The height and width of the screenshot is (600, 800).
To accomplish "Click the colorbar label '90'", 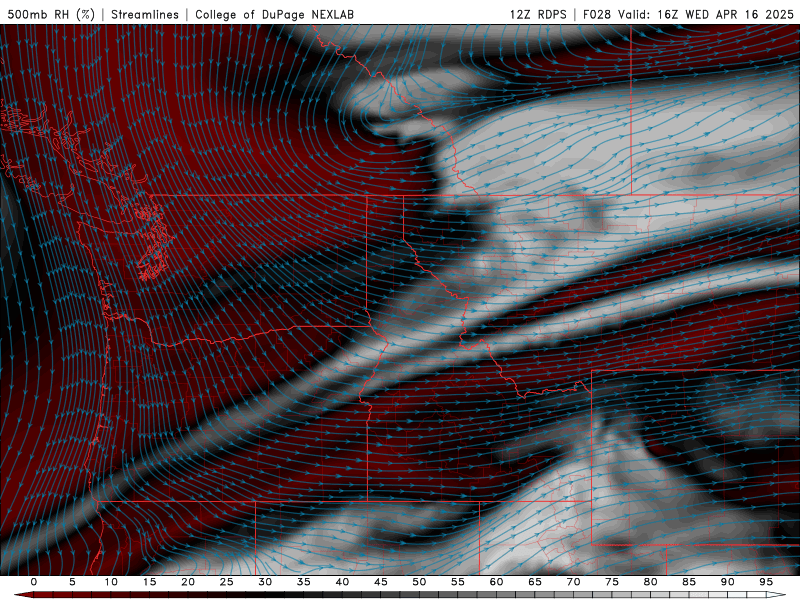I will click(x=728, y=582).
